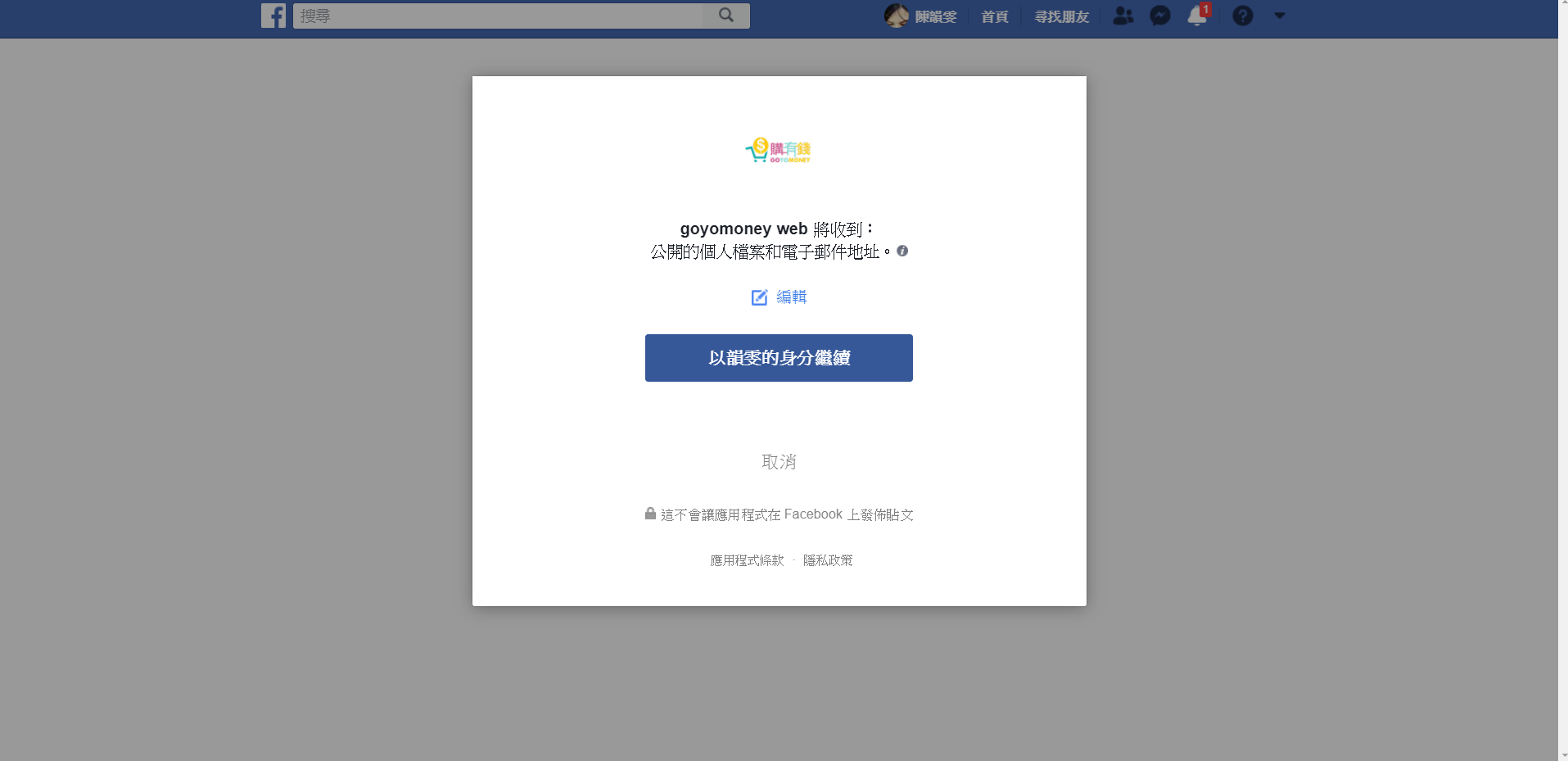Click the search magnifier button

(725, 16)
